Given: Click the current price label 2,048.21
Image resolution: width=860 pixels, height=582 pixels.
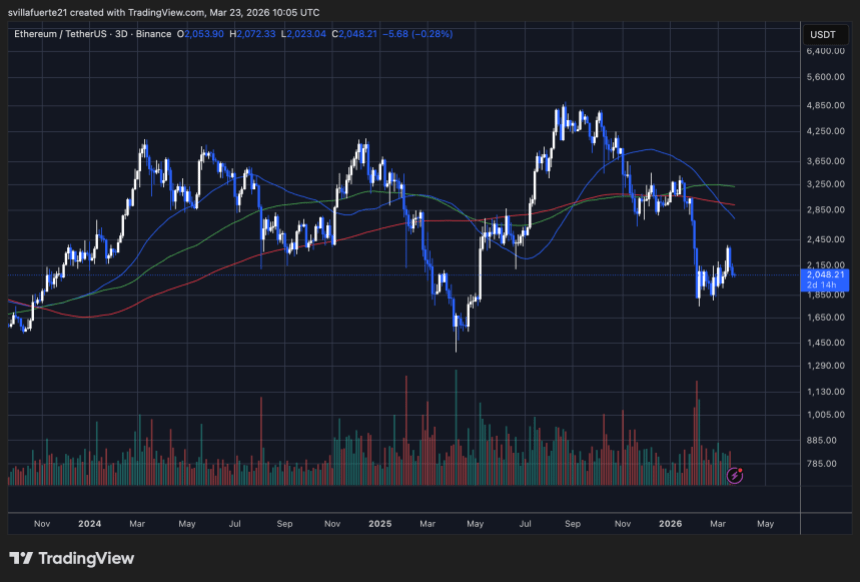Looking at the screenshot, I should click(824, 274).
